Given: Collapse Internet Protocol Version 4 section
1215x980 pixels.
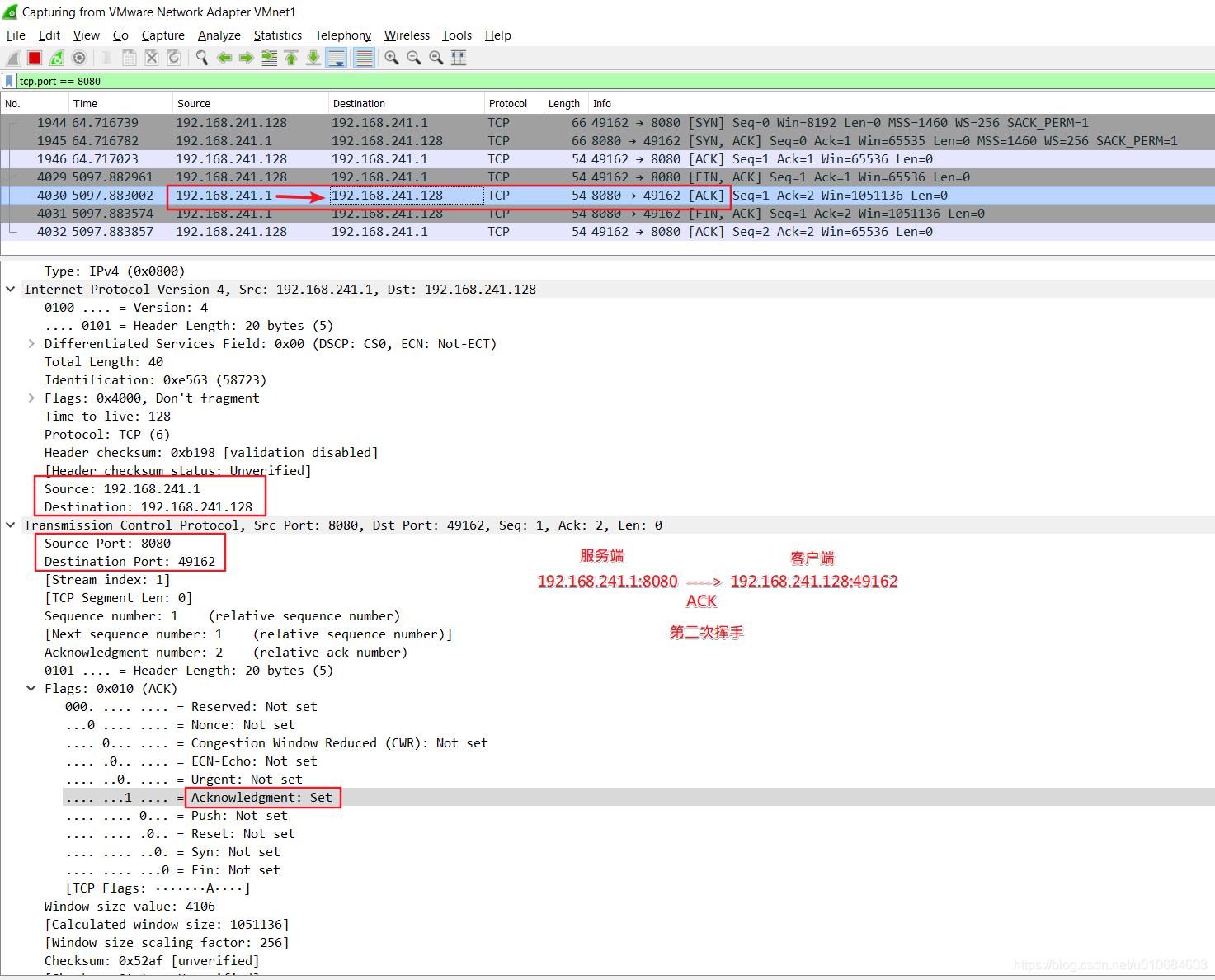Looking at the screenshot, I should 11,290.
